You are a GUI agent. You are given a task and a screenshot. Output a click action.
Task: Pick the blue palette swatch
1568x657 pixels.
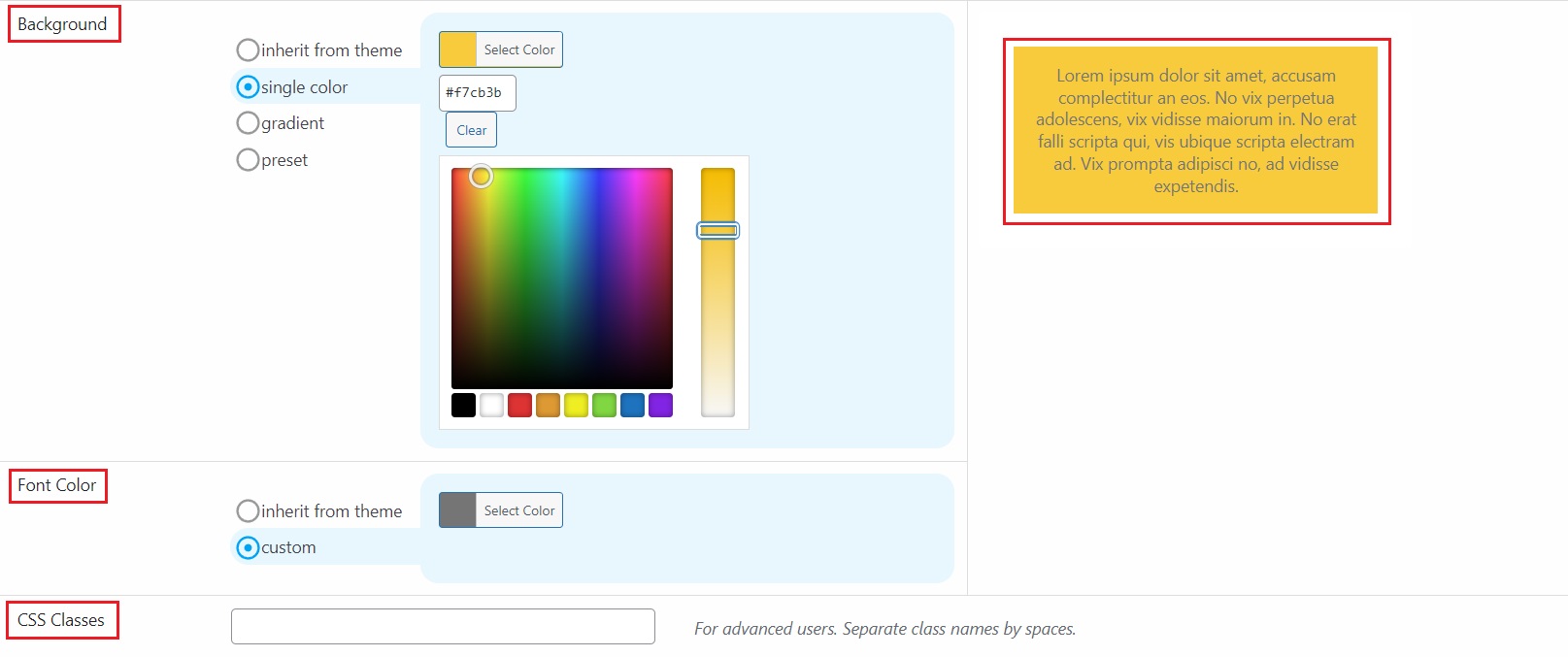[632, 405]
